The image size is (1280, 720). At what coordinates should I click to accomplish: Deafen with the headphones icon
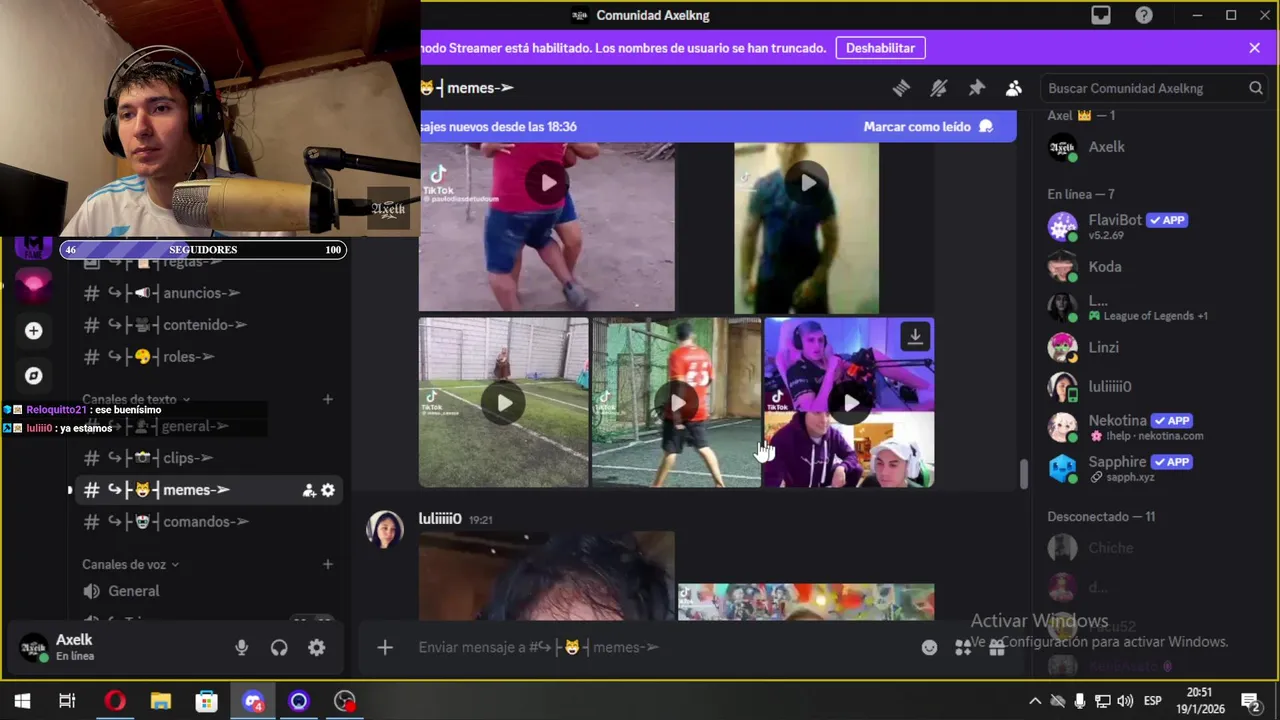[x=279, y=648]
